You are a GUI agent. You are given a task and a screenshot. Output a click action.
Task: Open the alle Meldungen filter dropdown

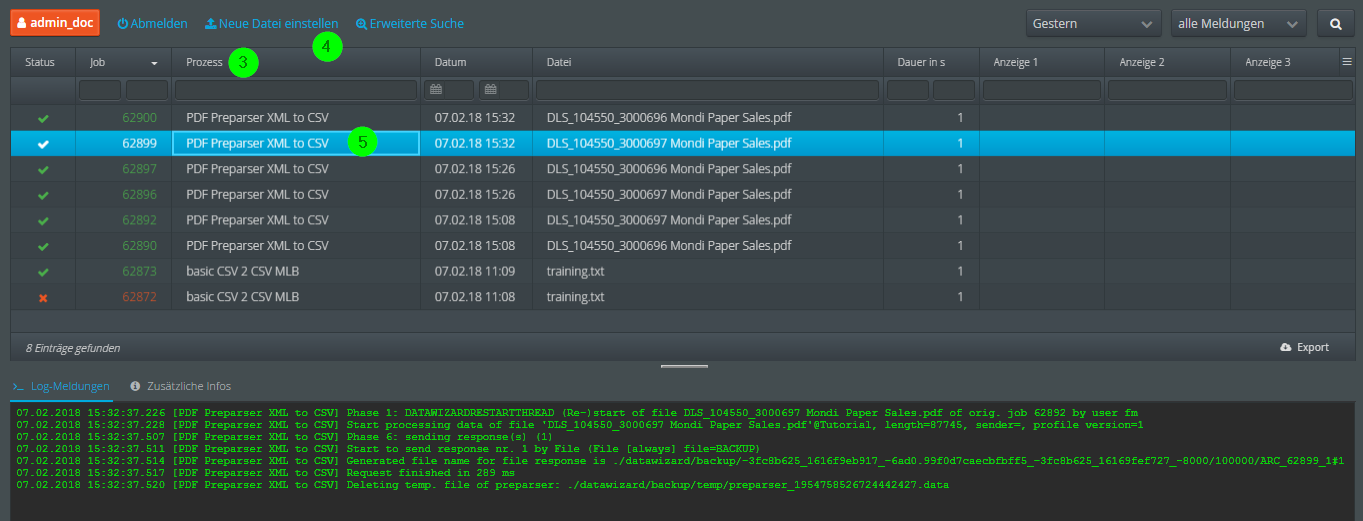(x=1238, y=23)
